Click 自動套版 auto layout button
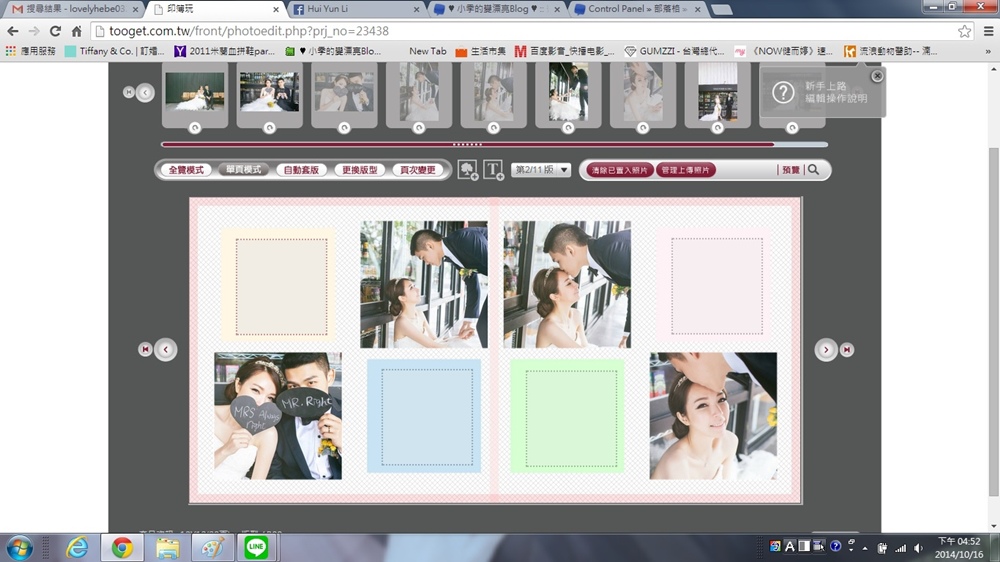 (x=302, y=170)
